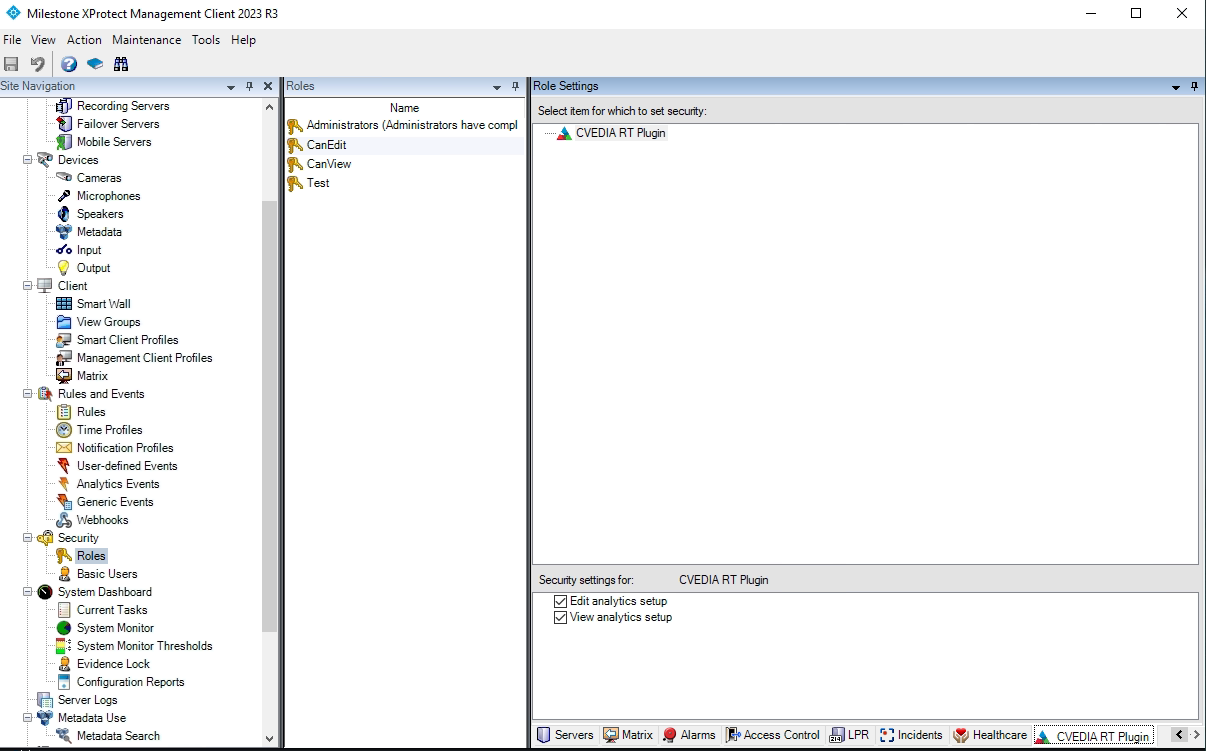Pin the Role Settings panel
This screenshot has height=751, width=1206.
tap(1194, 87)
